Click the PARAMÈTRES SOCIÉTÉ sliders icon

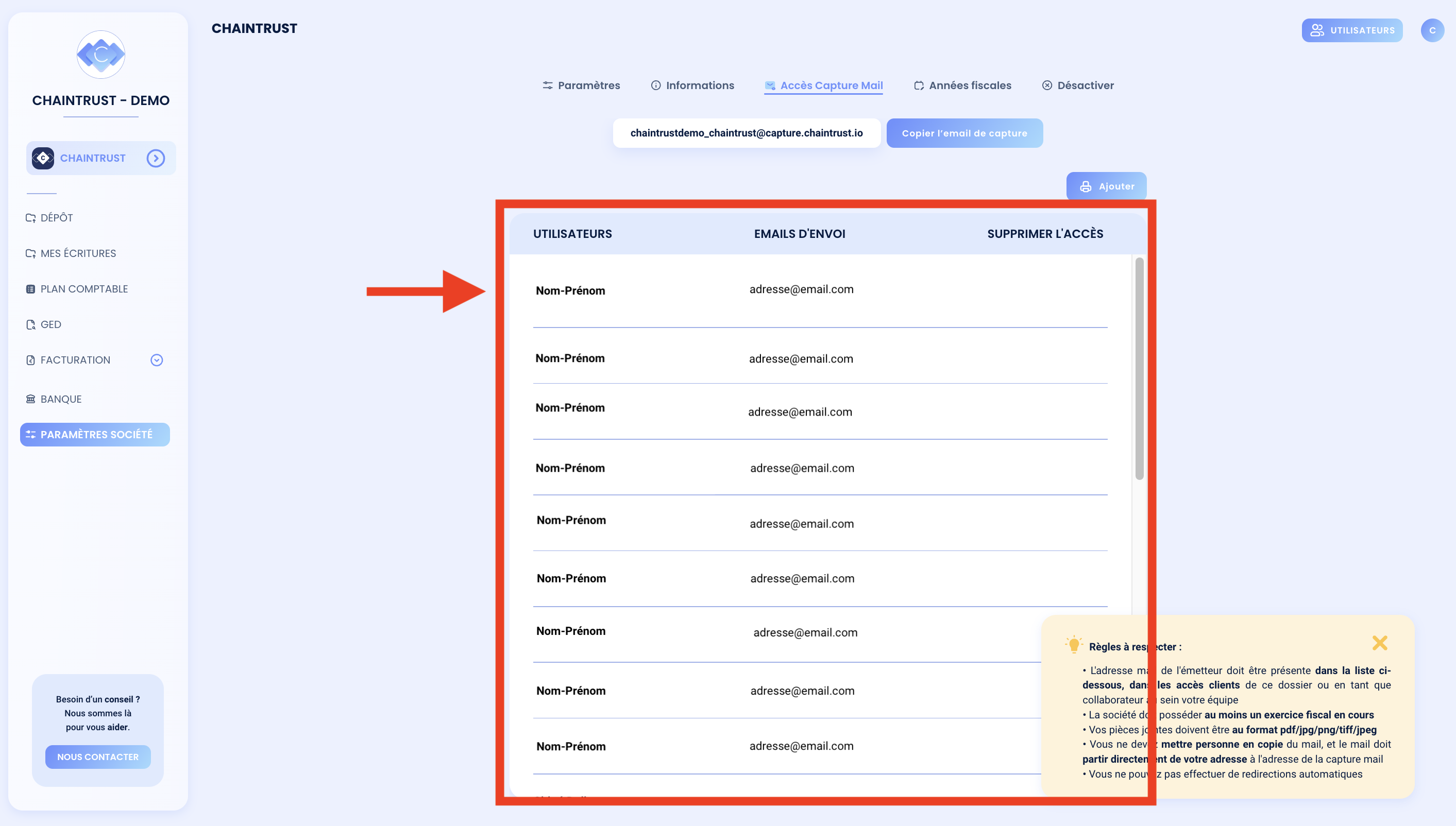coord(30,435)
